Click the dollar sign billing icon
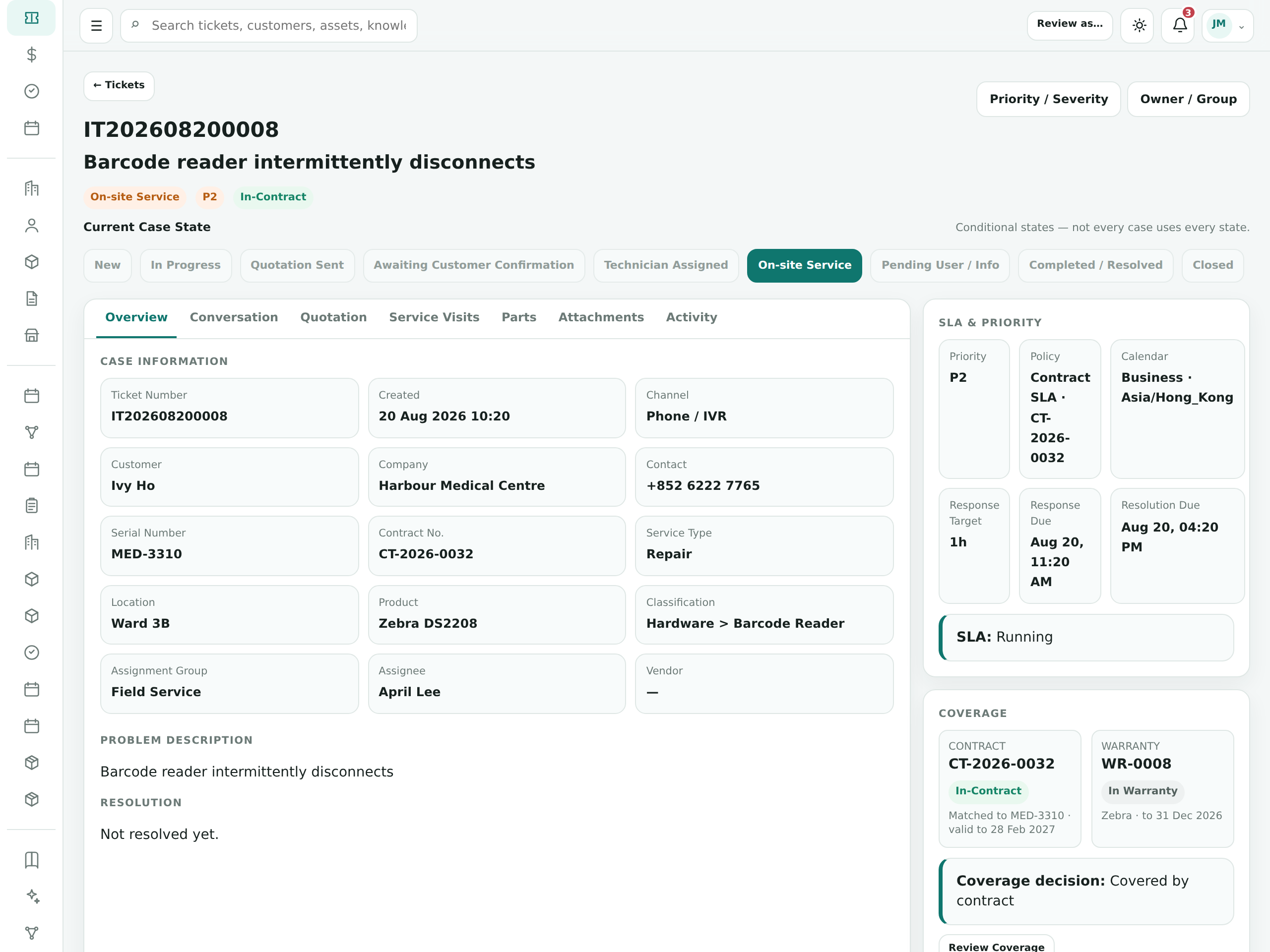Viewport: 1270px width, 952px height. pyautogui.click(x=32, y=55)
